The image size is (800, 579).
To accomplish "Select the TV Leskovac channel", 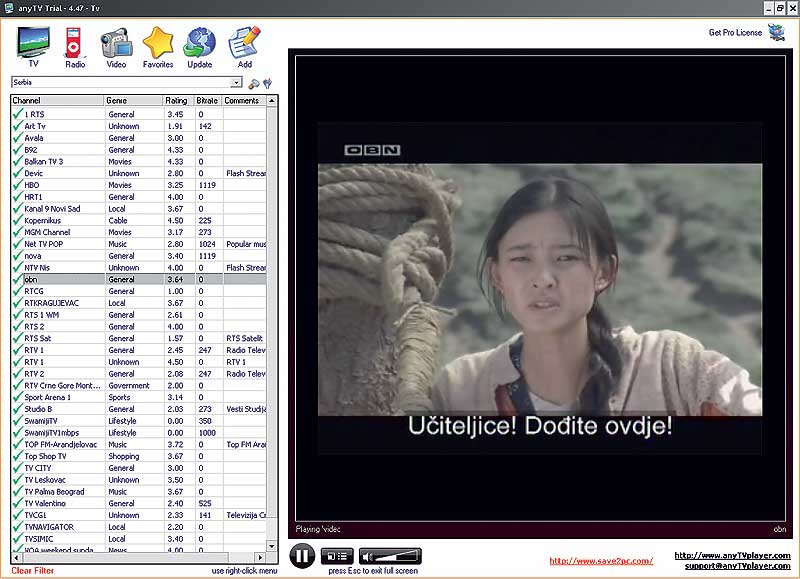I will tap(138, 480).
